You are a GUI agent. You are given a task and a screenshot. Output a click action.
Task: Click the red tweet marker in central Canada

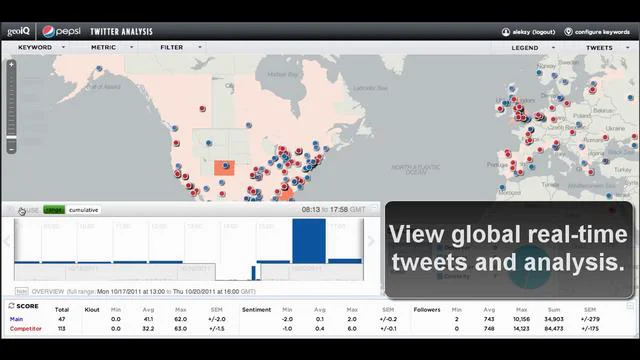(x=202, y=109)
